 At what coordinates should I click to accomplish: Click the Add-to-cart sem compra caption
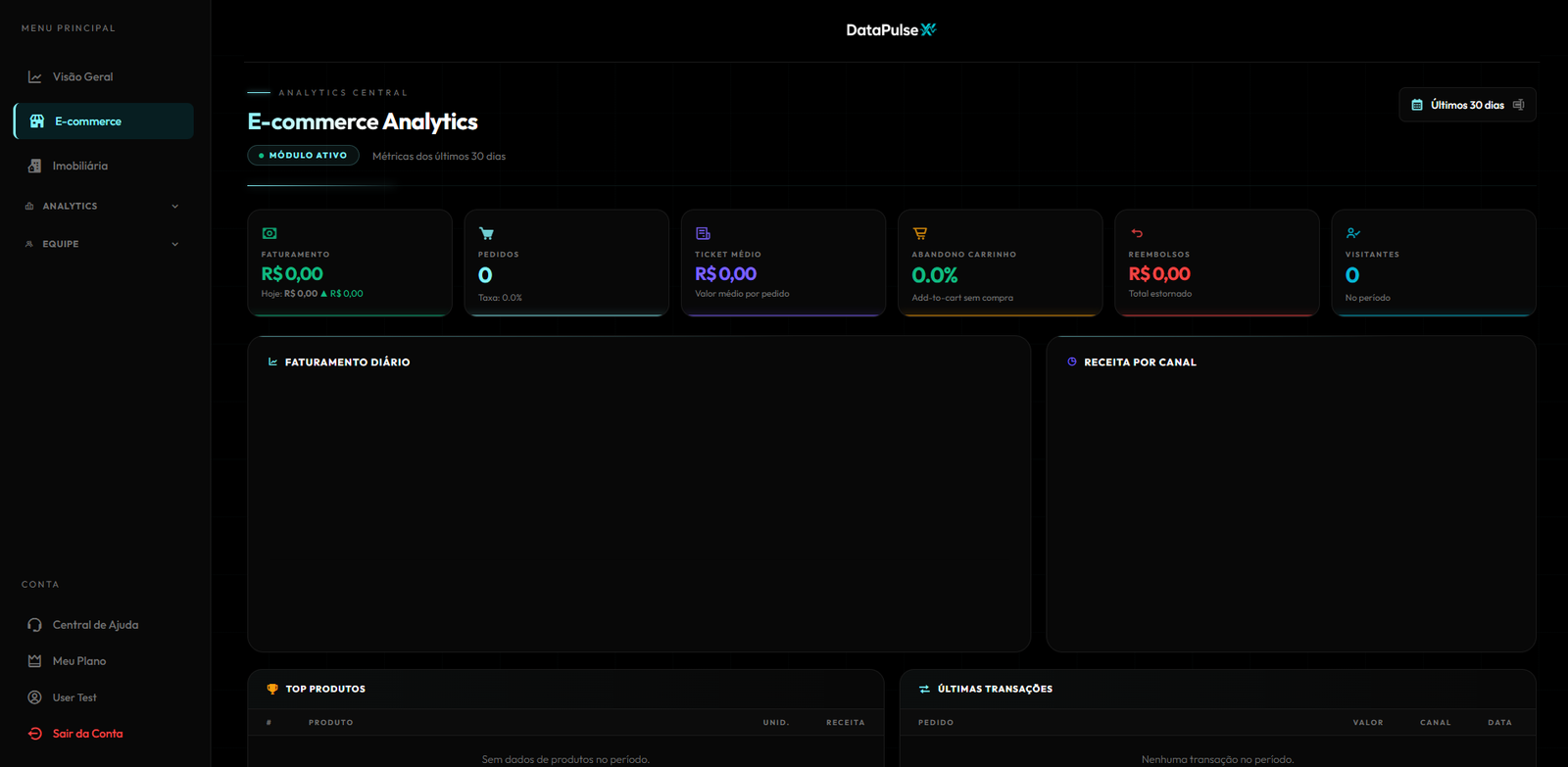[x=962, y=298]
